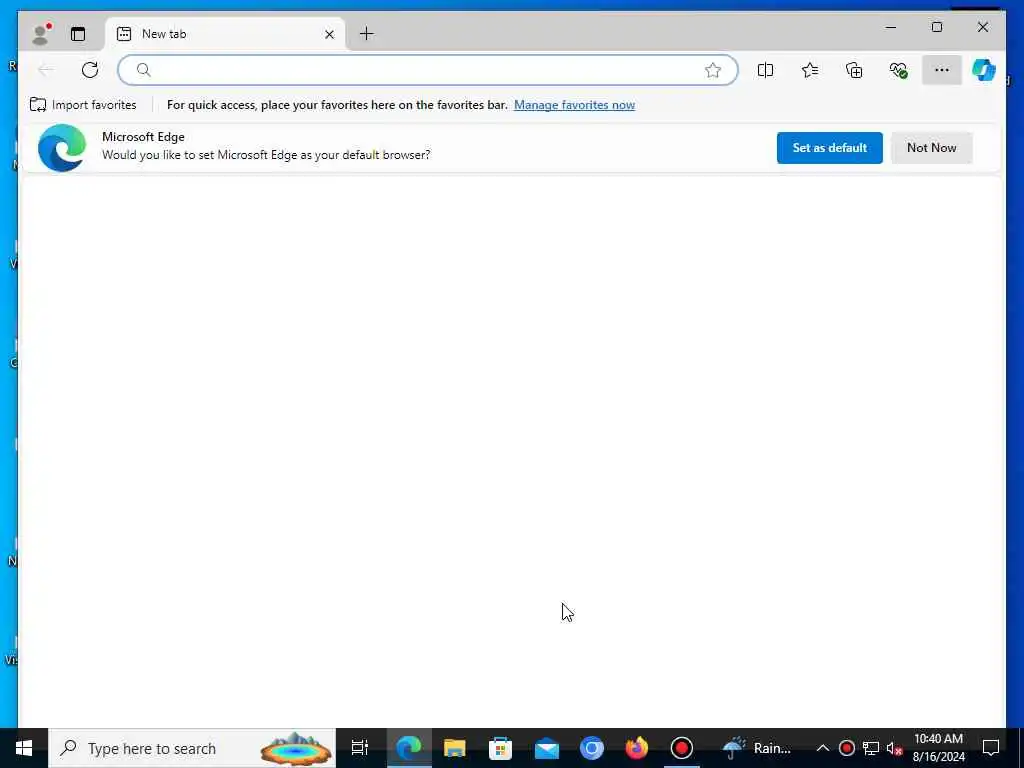Open Settings and more ellipsis menu
Screen dimensions: 1024x768
[x=942, y=70]
